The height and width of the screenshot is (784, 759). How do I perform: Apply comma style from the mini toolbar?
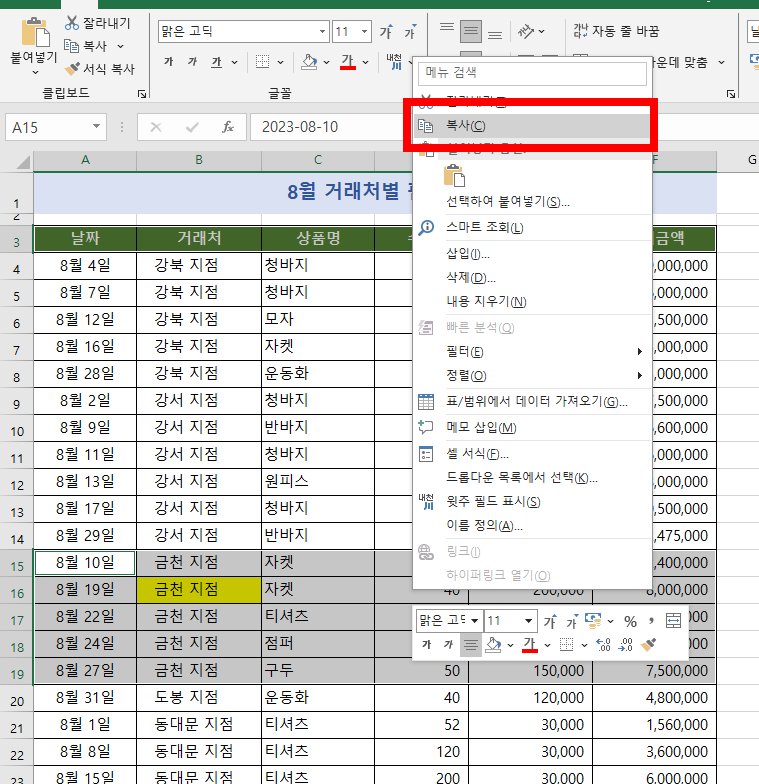651,621
